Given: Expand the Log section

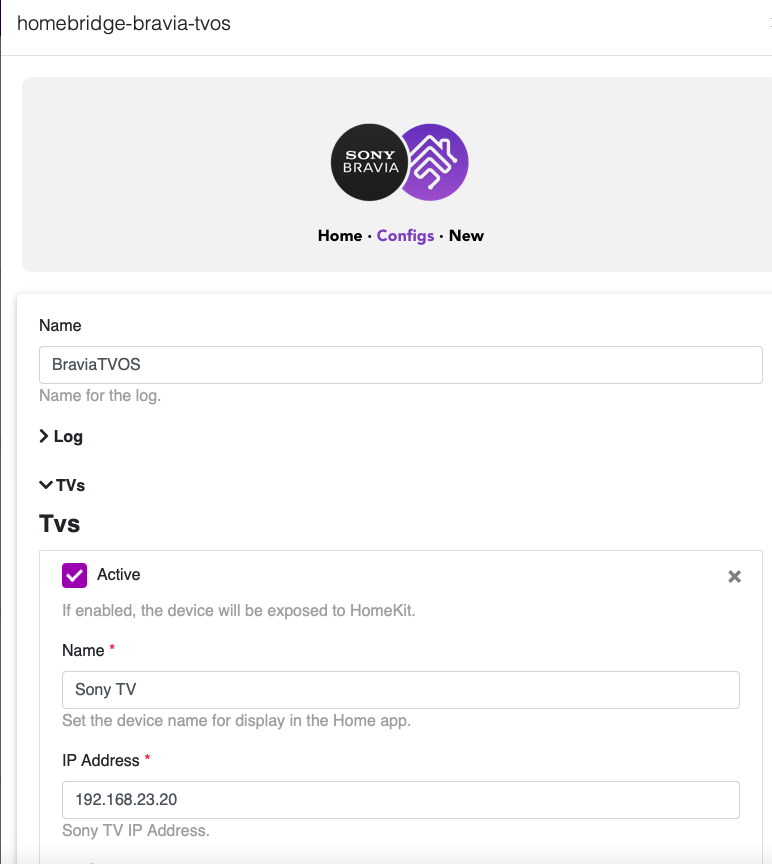Looking at the screenshot, I should 61,436.
